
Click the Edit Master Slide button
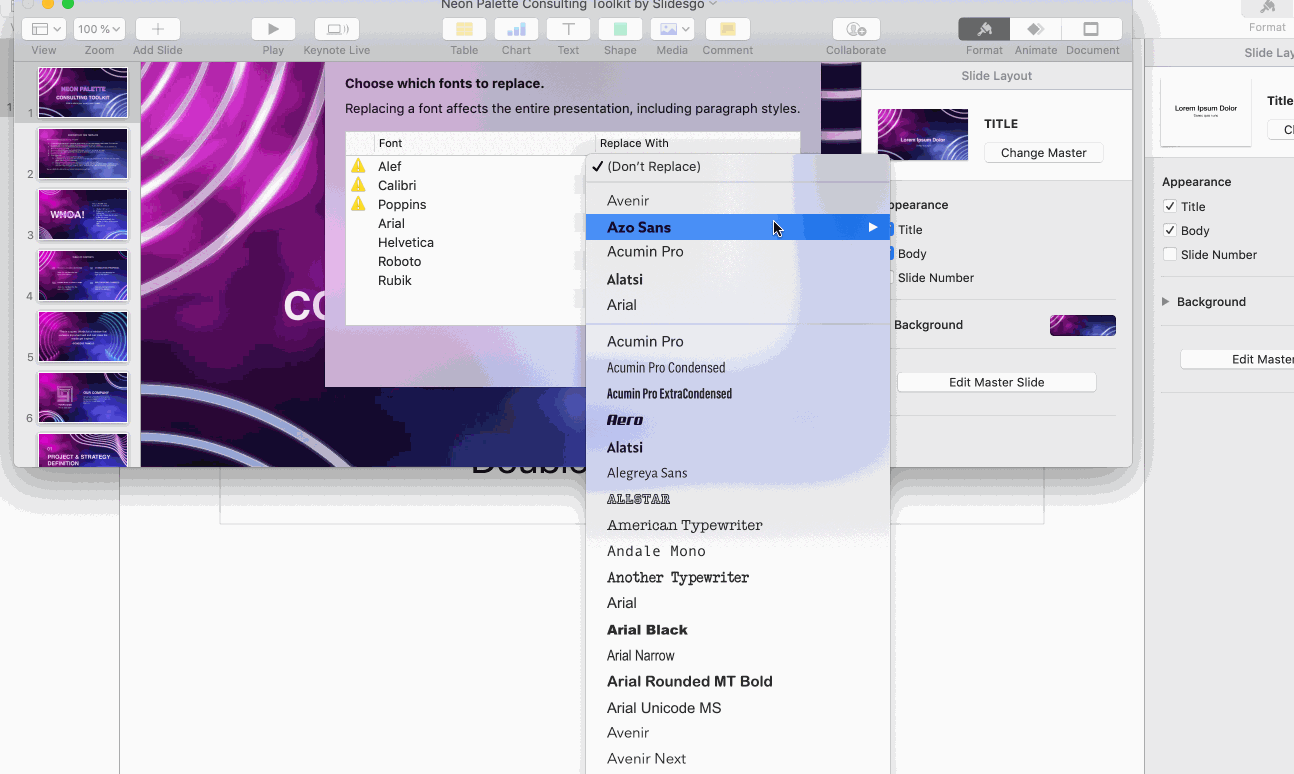tap(996, 382)
